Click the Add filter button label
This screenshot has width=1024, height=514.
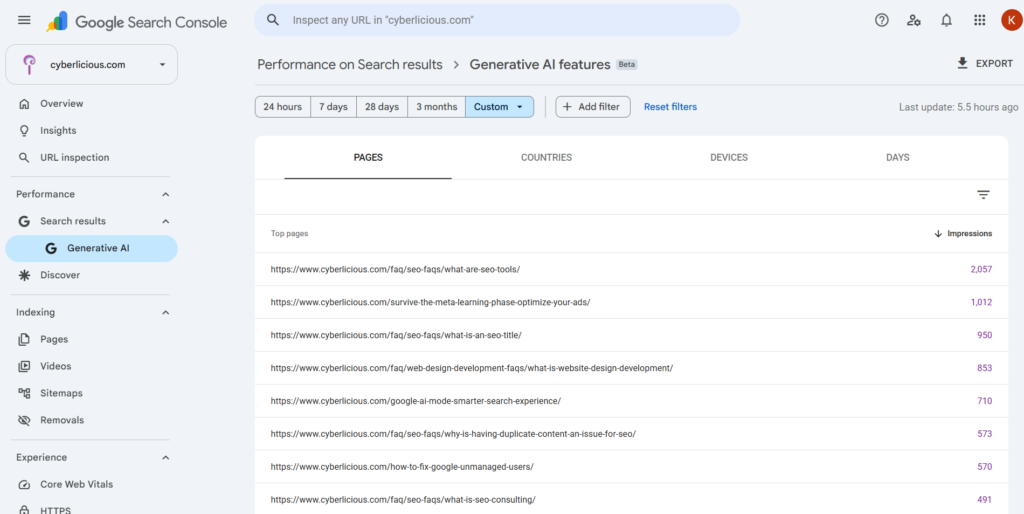(x=599, y=106)
